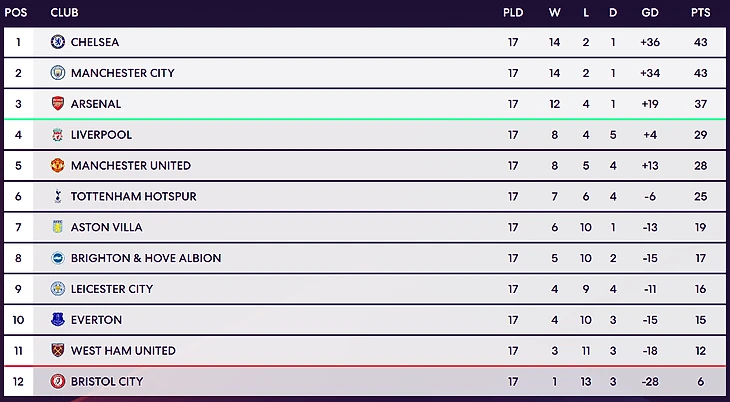This screenshot has width=730, height=402.
Task: Click the West Ham United crest
Action: pyautogui.click(x=57, y=351)
